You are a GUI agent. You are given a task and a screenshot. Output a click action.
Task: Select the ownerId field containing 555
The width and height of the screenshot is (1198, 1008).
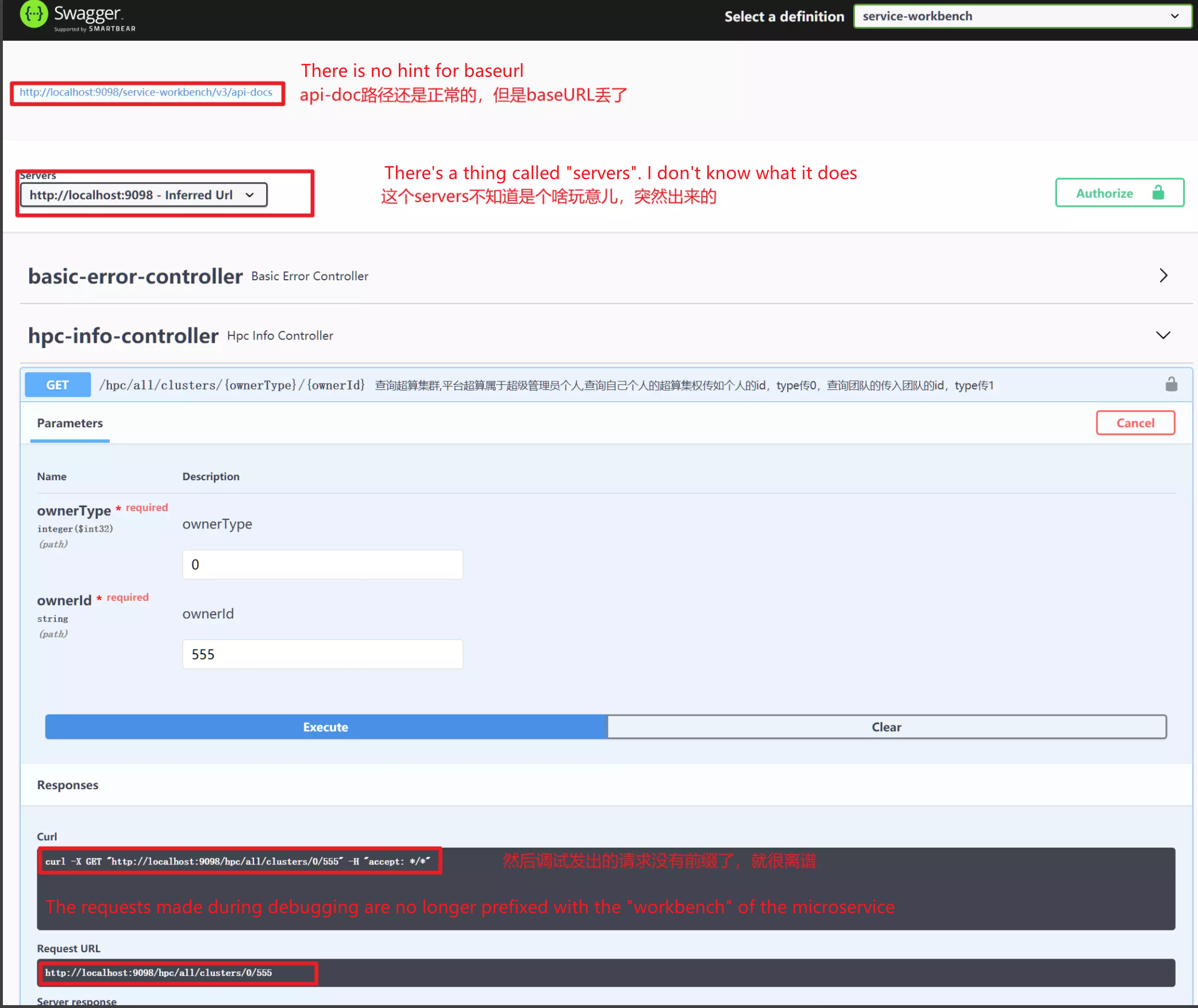pyautogui.click(x=322, y=654)
